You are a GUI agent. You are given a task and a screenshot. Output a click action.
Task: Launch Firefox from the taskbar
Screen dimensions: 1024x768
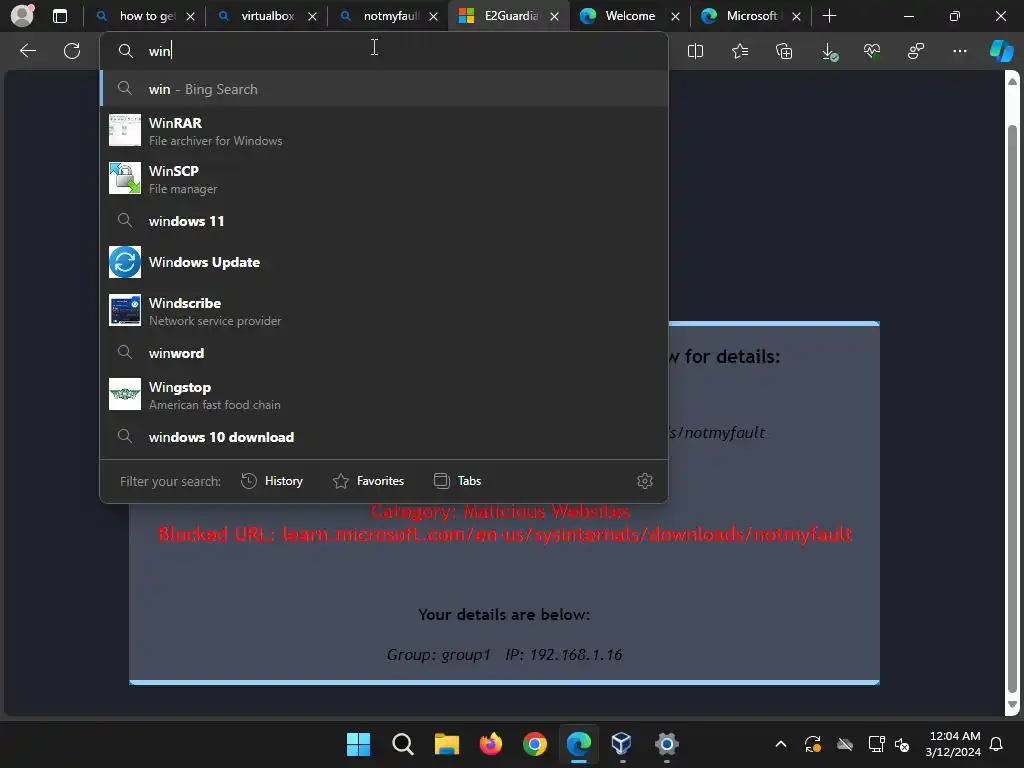[x=490, y=744]
